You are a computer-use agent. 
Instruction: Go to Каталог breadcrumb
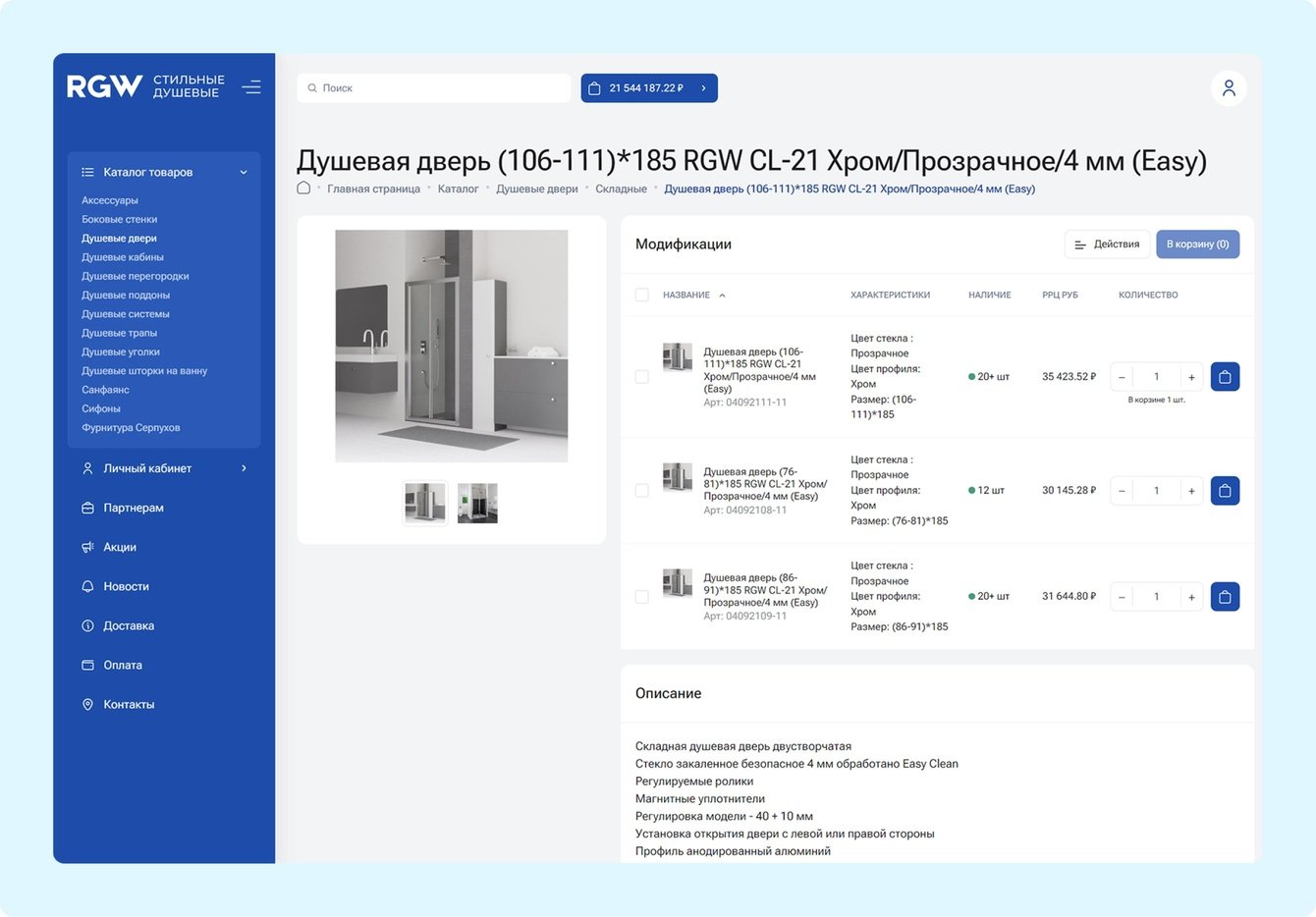(x=459, y=189)
